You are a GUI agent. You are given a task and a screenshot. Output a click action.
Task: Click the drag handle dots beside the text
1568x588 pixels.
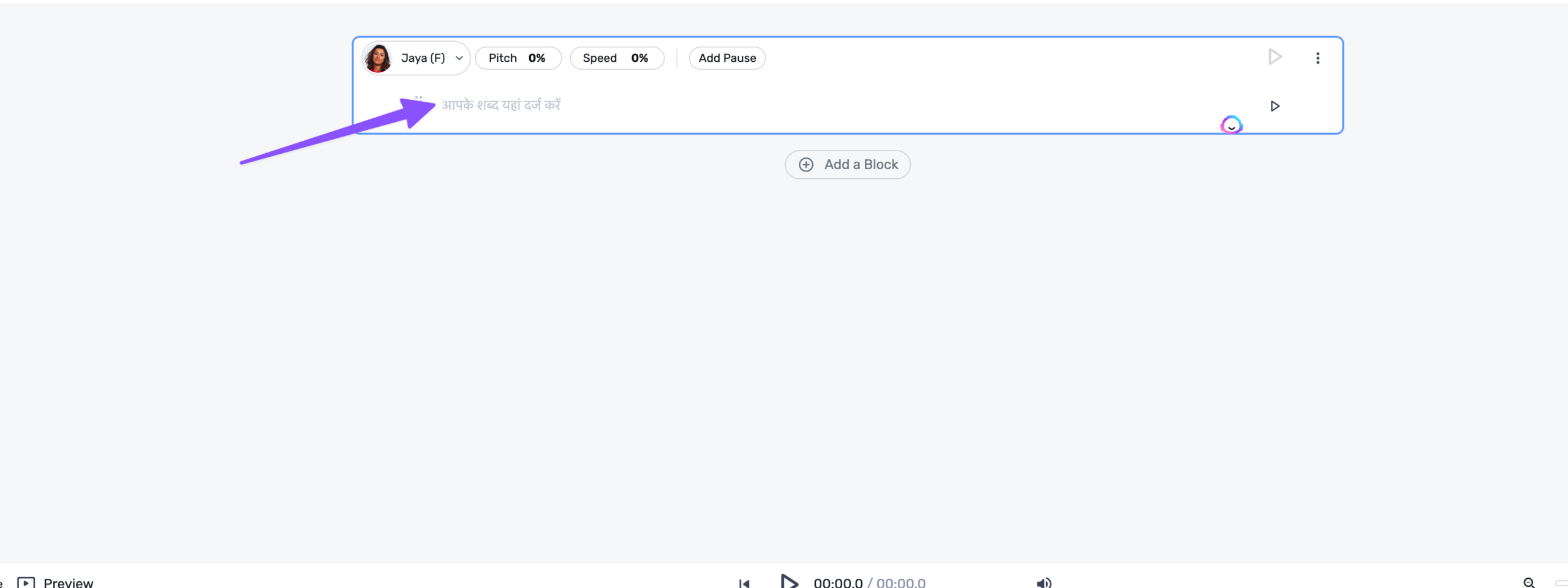click(418, 98)
